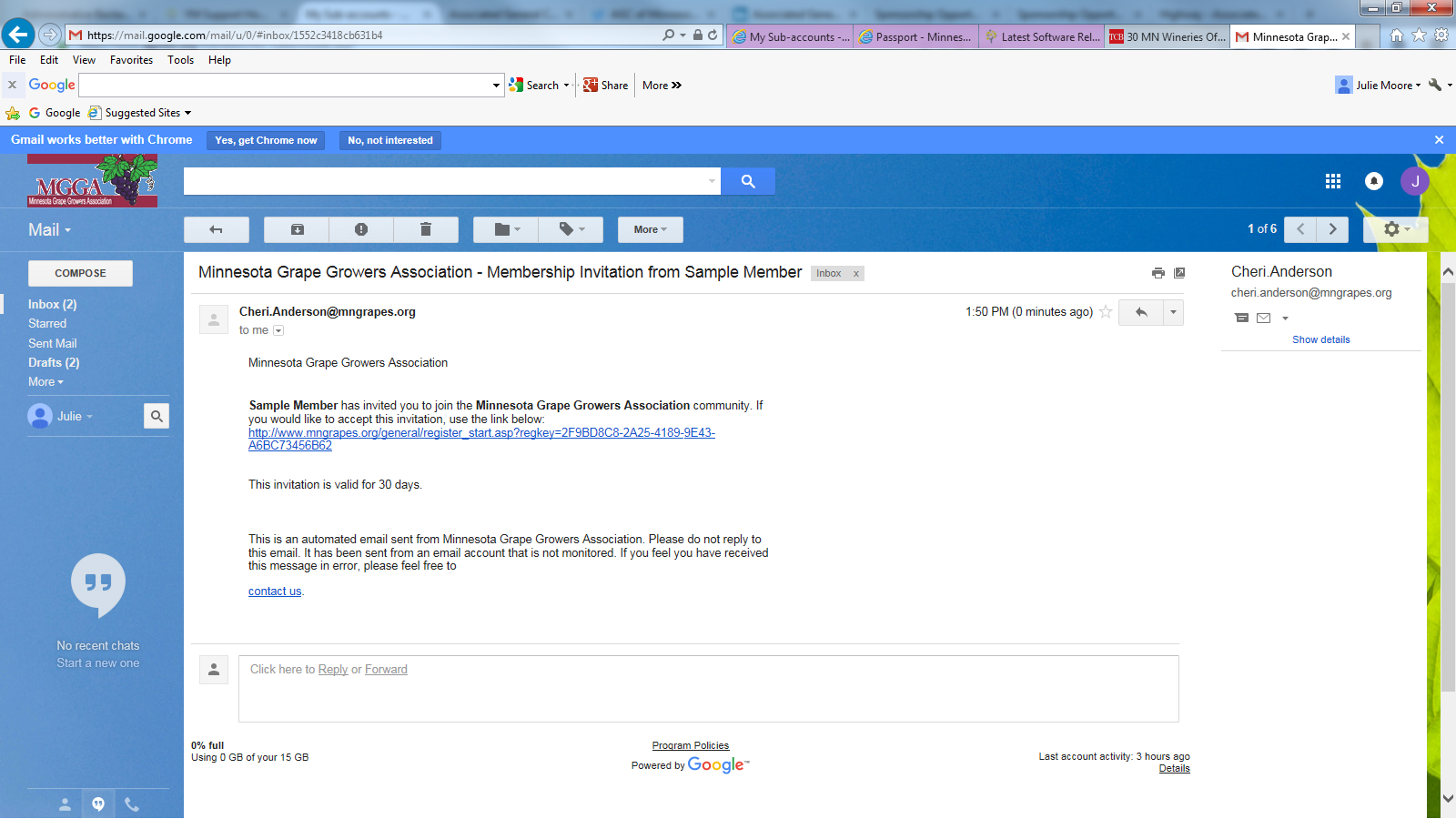This screenshot has width=1456, height=819.
Task: Open the File menu
Action: 17,60
